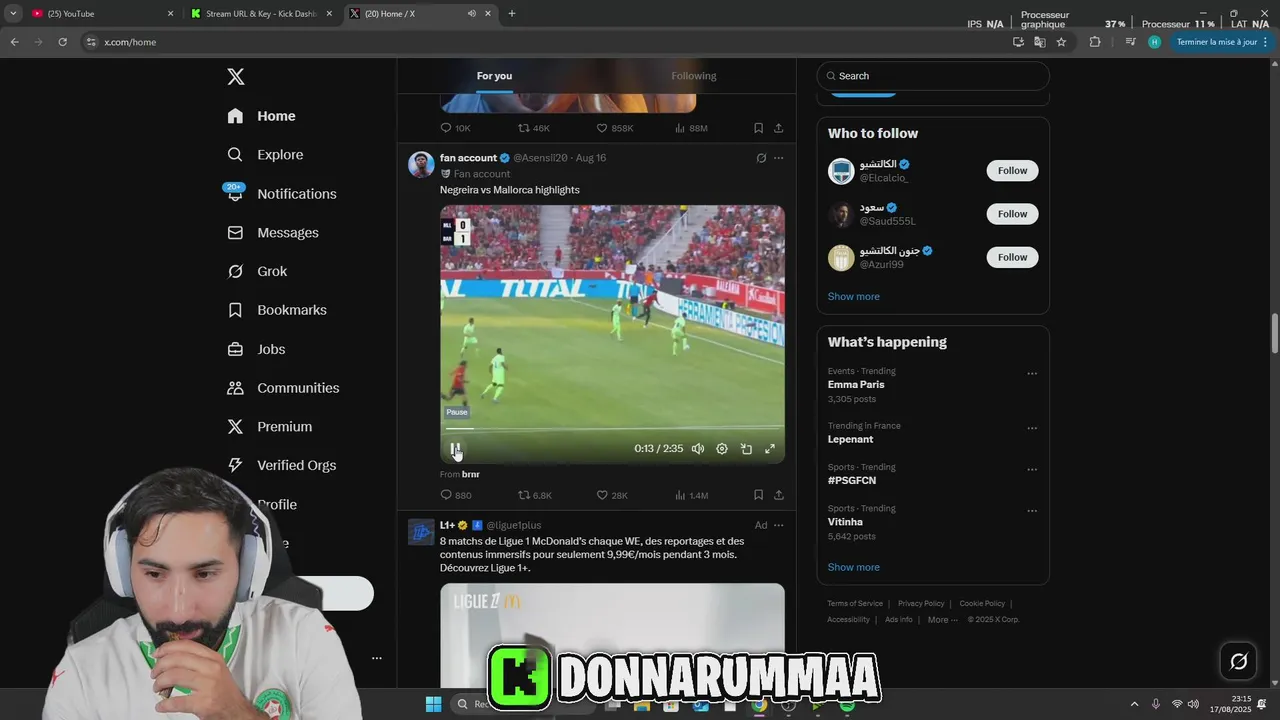The height and width of the screenshot is (720, 1280).
Task: Click the Search field on X
Action: coord(933,76)
